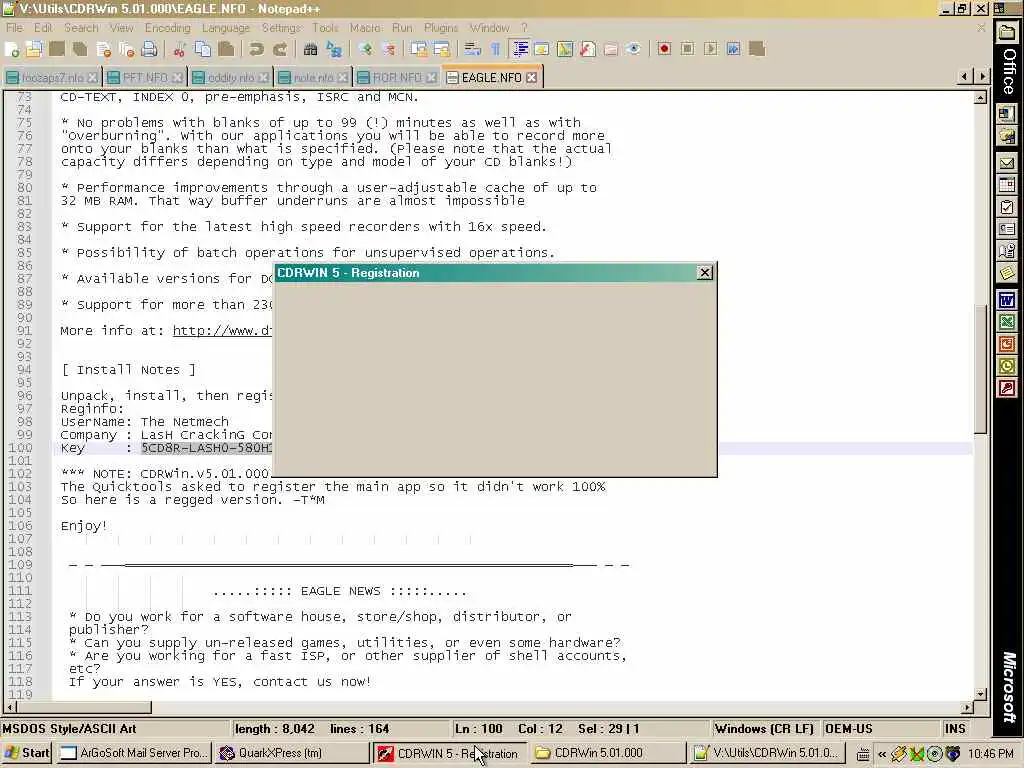1024x768 pixels.
Task: Click the Cut scissors toolbar icon
Action: click(x=180, y=50)
